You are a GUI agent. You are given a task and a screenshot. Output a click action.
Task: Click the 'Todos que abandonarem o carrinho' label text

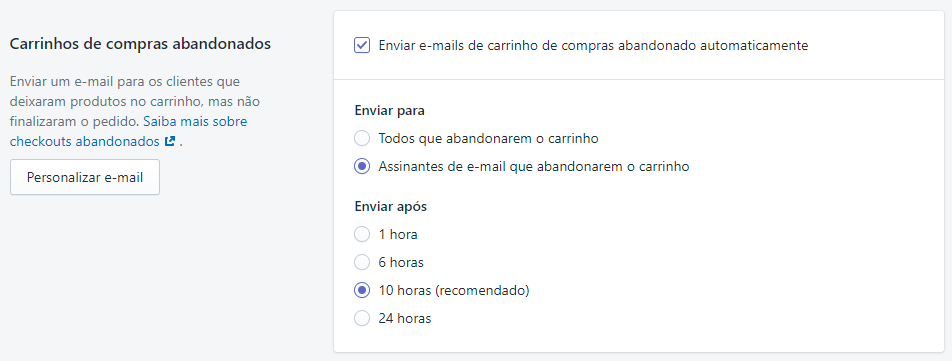click(x=489, y=138)
